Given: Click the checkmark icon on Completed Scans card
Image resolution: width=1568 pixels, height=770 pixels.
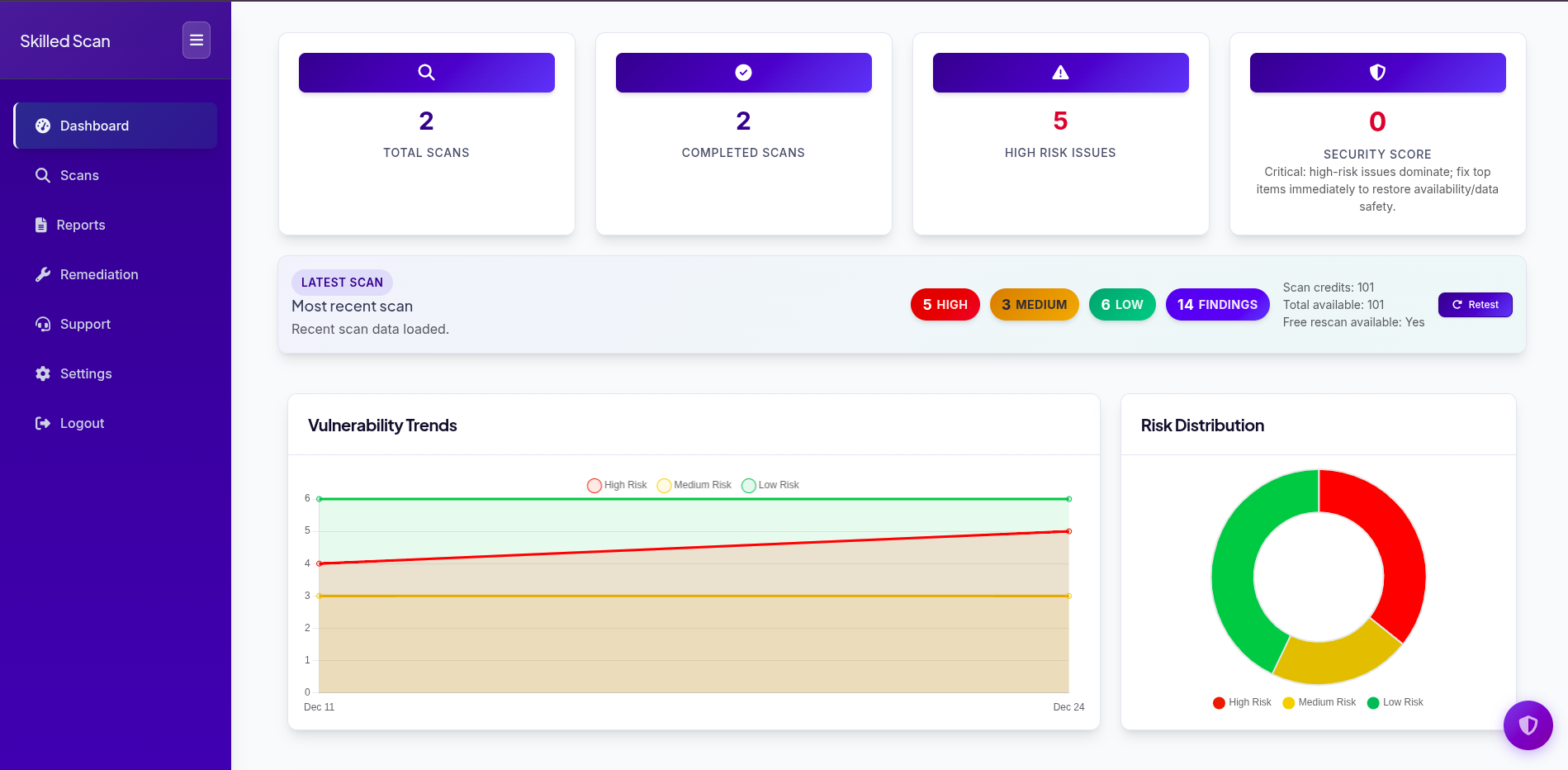Looking at the screenshot, I should pyautogui.click(x=743, y=73).
